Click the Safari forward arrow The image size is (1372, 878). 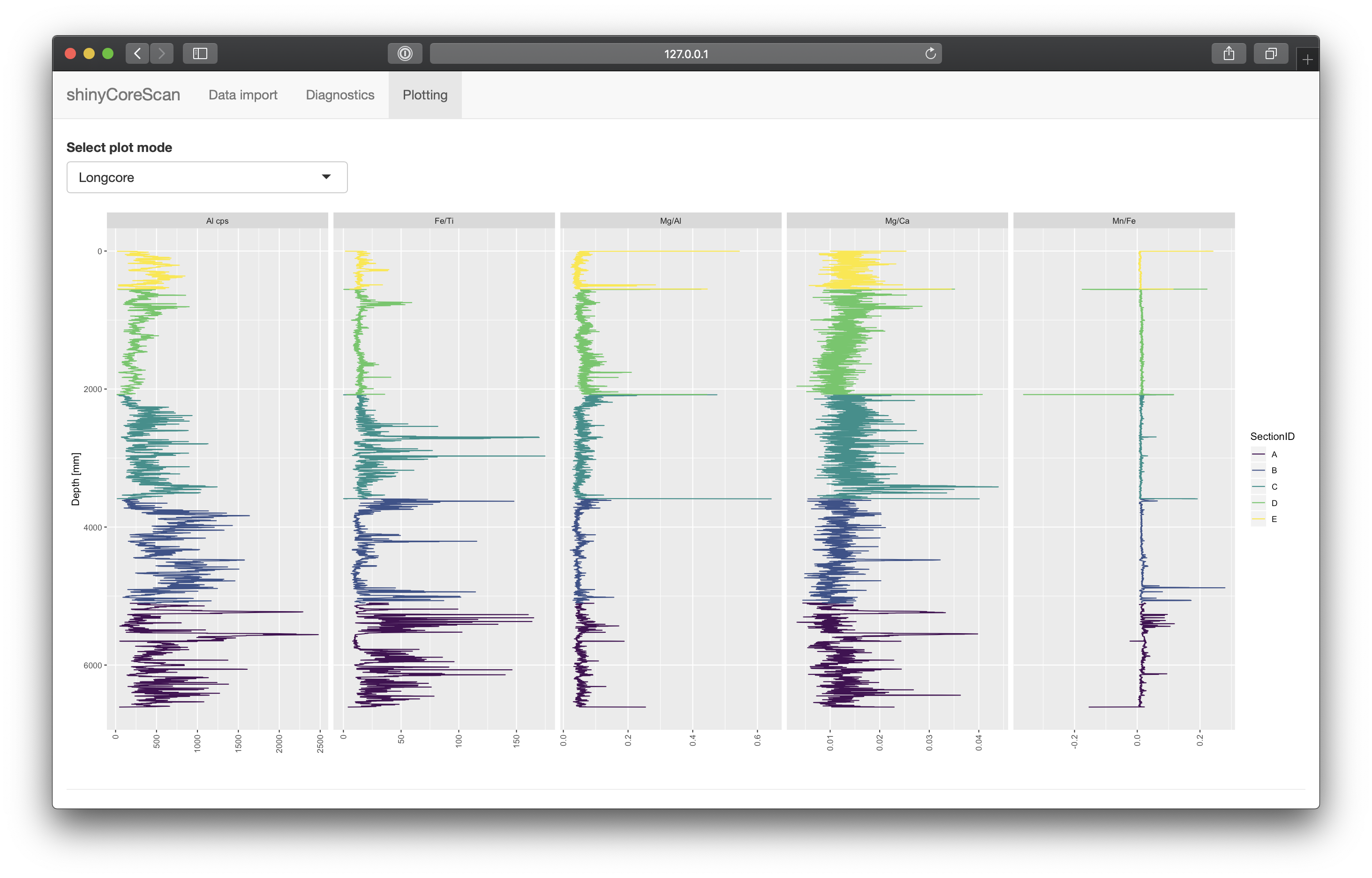tap(162, 53)
